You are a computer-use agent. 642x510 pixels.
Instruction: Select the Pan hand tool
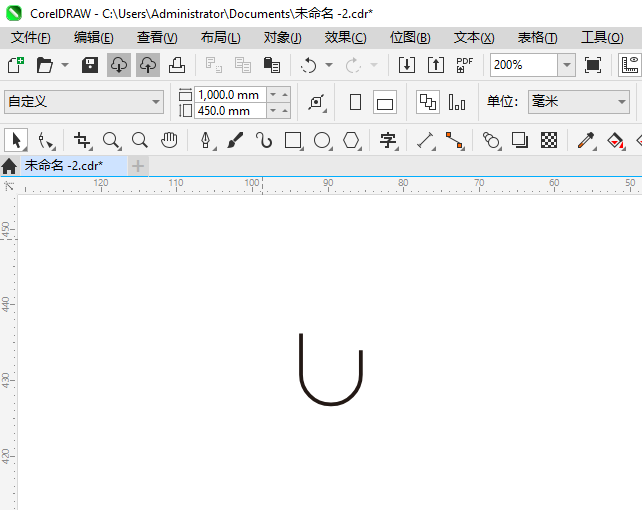(x=169, y=140)
